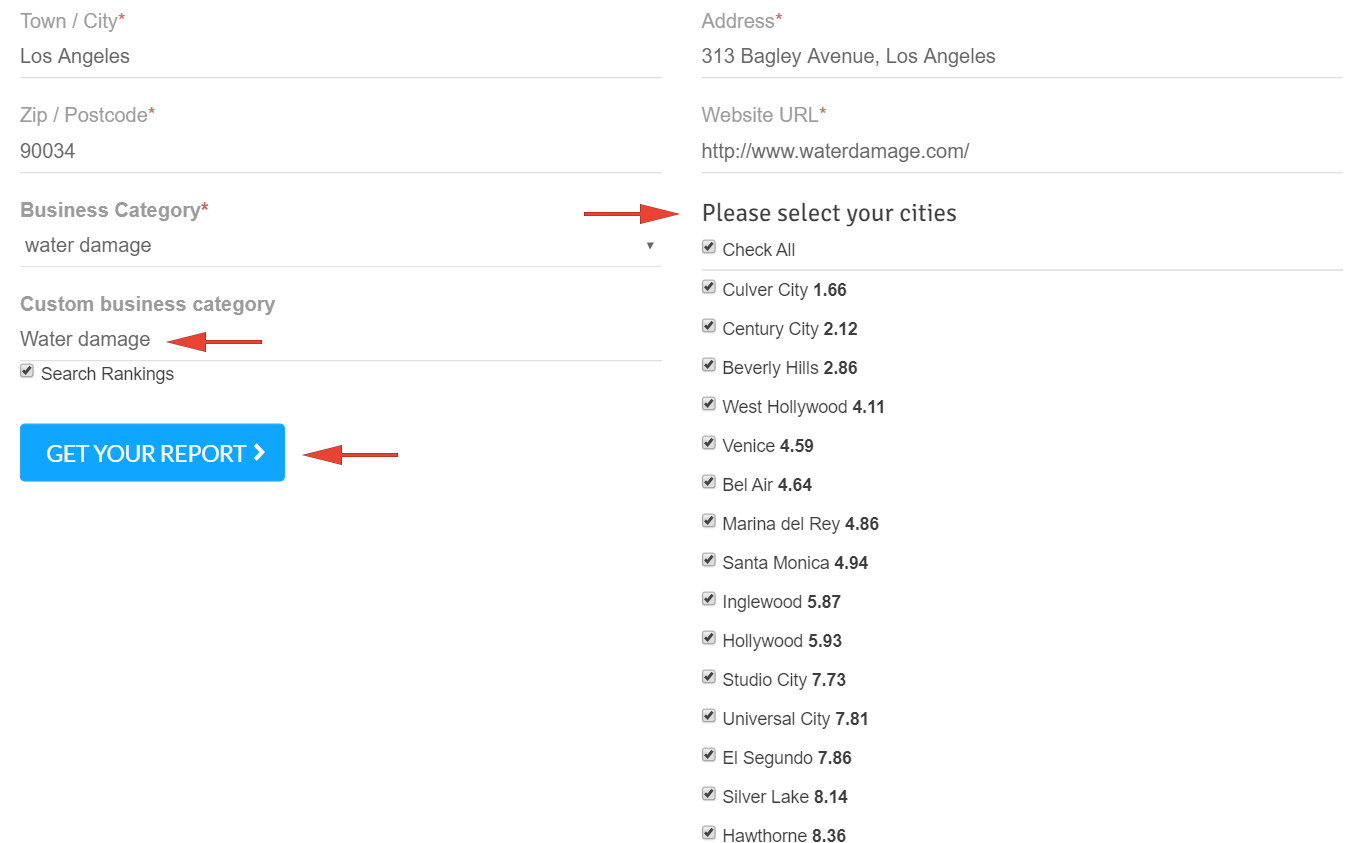The height and width of the screenshot is (843, 1356).
Task: Focus the Zip / Postcode field
Action: 340,152
